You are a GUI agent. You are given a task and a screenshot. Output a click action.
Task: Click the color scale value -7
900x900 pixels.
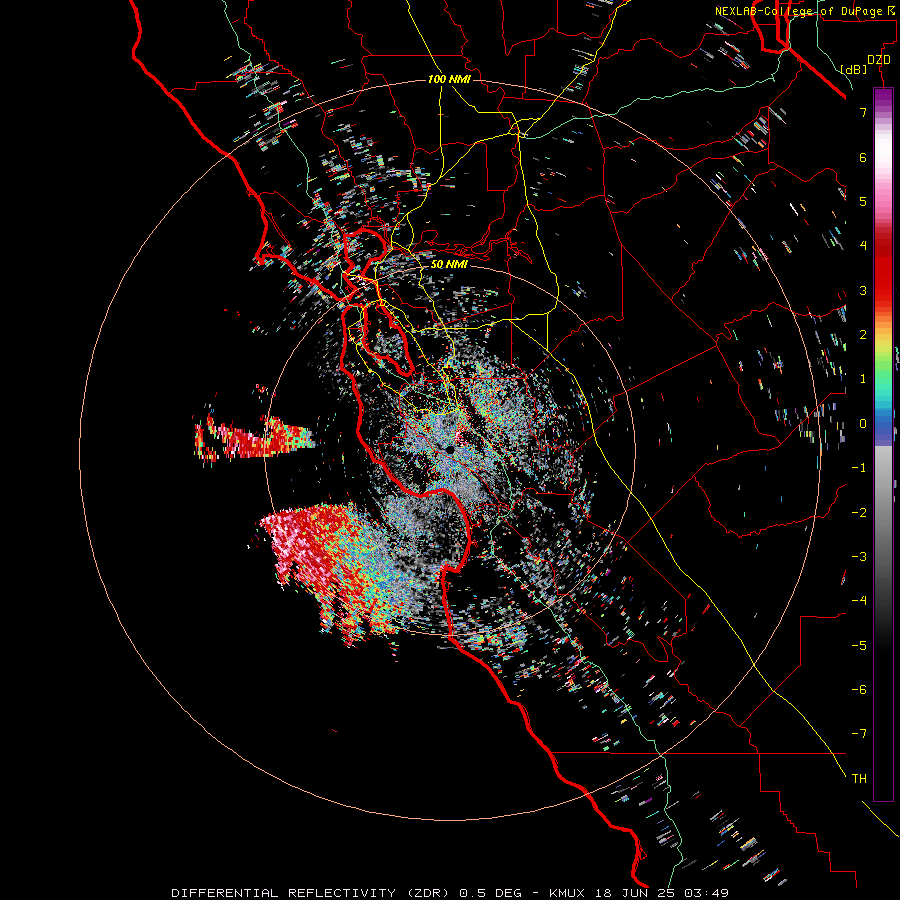pos(859,734)
